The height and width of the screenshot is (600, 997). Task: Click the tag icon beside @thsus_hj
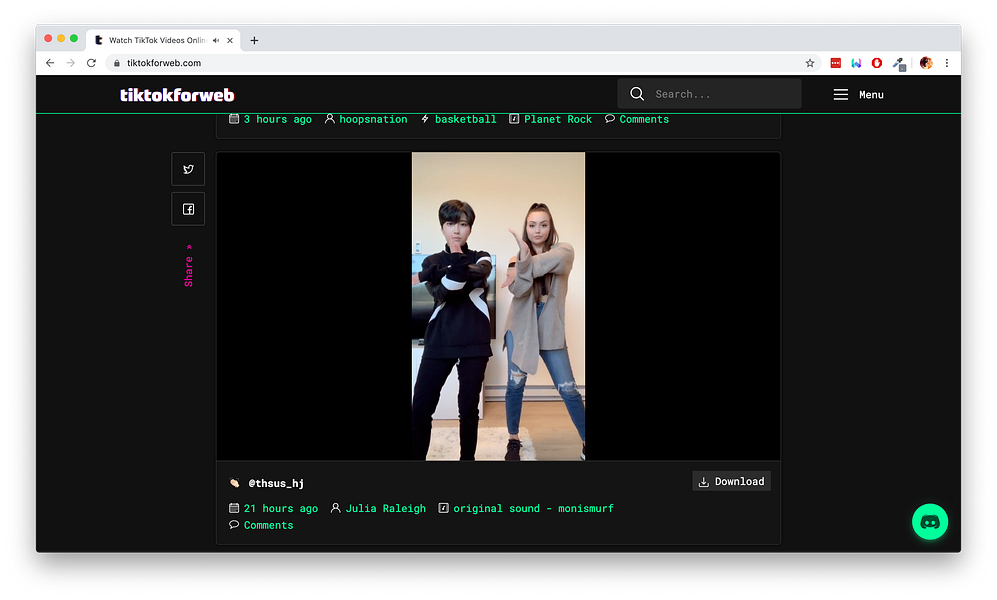233,483
